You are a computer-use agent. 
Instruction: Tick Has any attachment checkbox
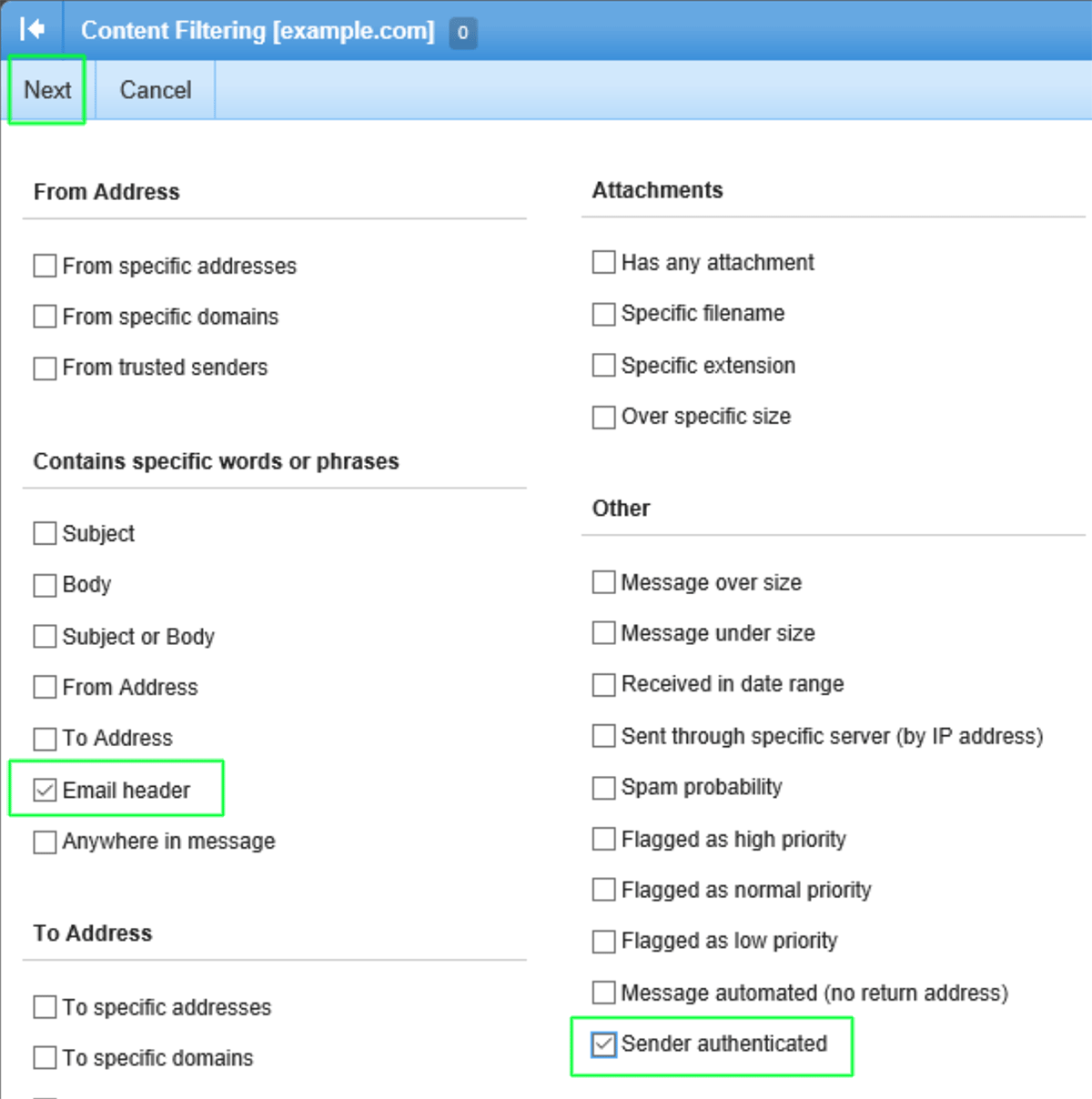click(603, 262)
